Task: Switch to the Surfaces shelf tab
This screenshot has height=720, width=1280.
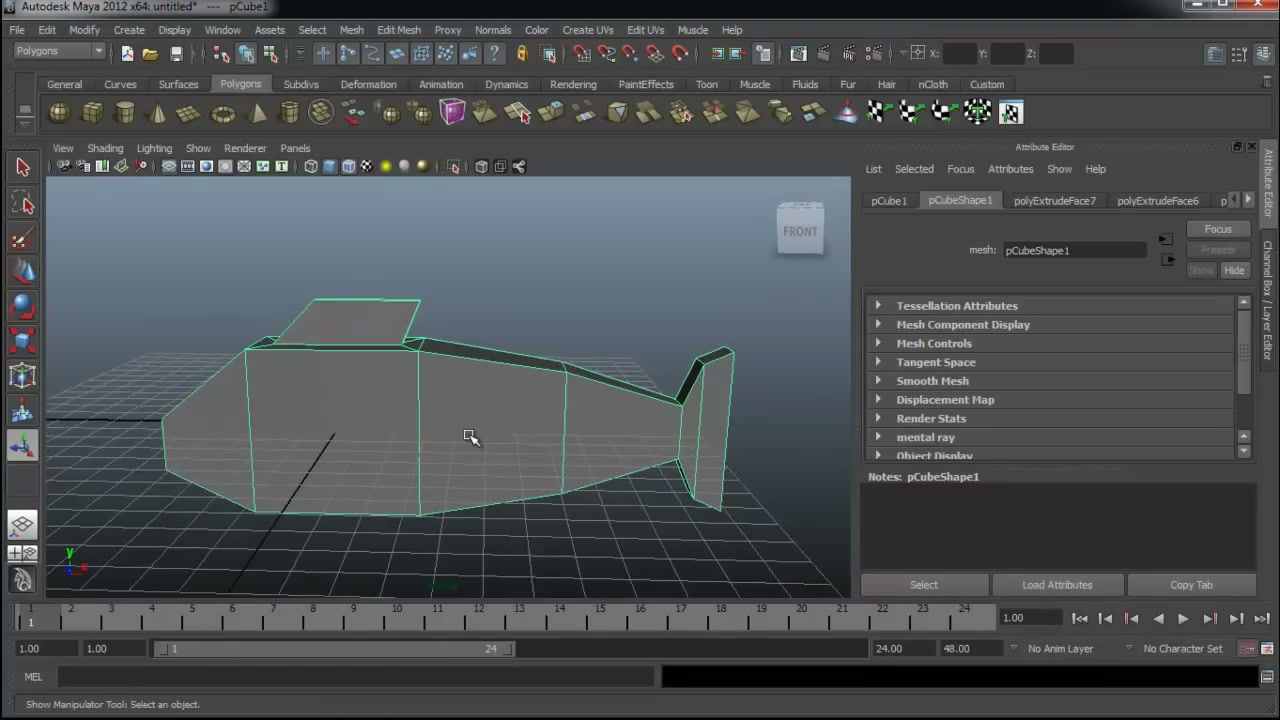Action: [178, 85]
